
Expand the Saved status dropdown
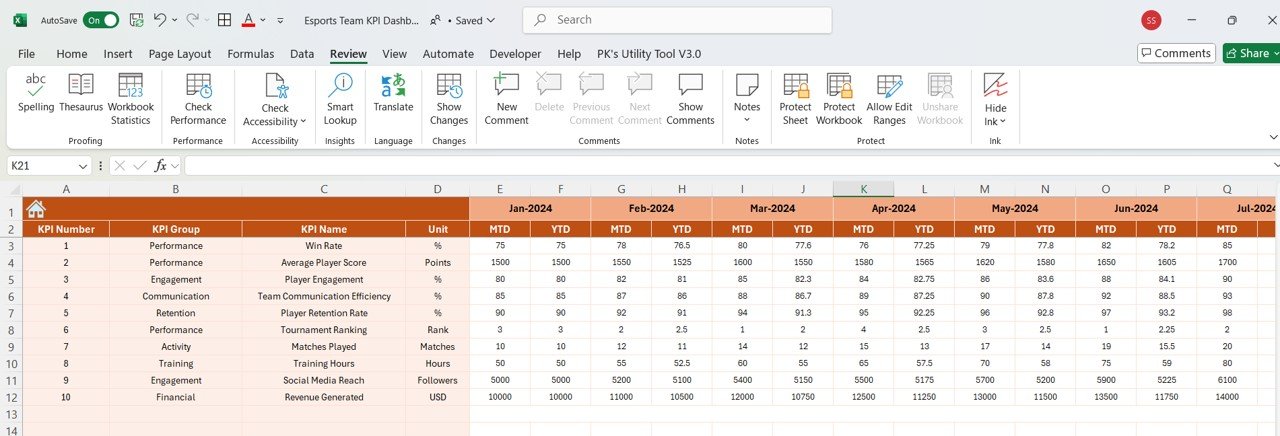tap(491, 20)
